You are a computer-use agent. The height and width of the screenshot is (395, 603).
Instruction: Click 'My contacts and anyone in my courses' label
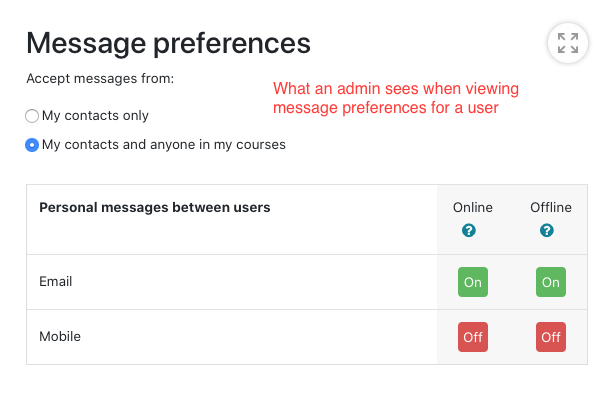[163, 145]
